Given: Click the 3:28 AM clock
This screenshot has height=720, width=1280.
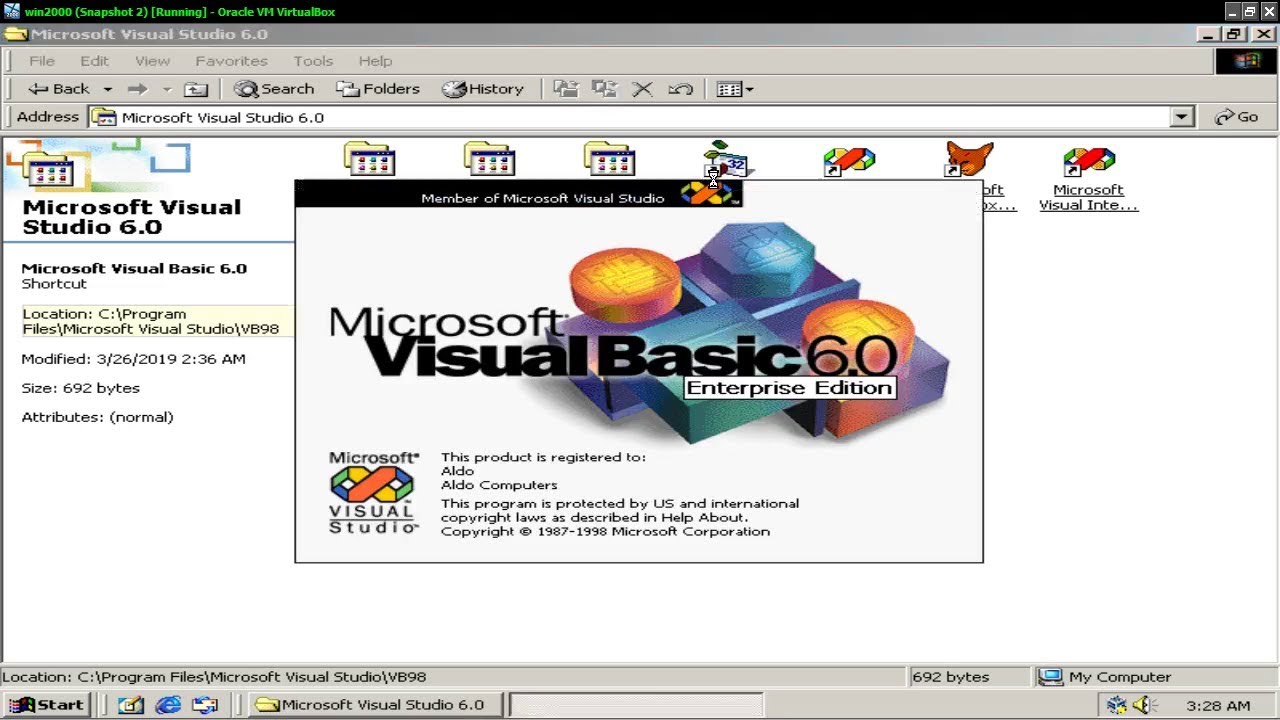Looking at the screenshot, I should [1218, 706].
